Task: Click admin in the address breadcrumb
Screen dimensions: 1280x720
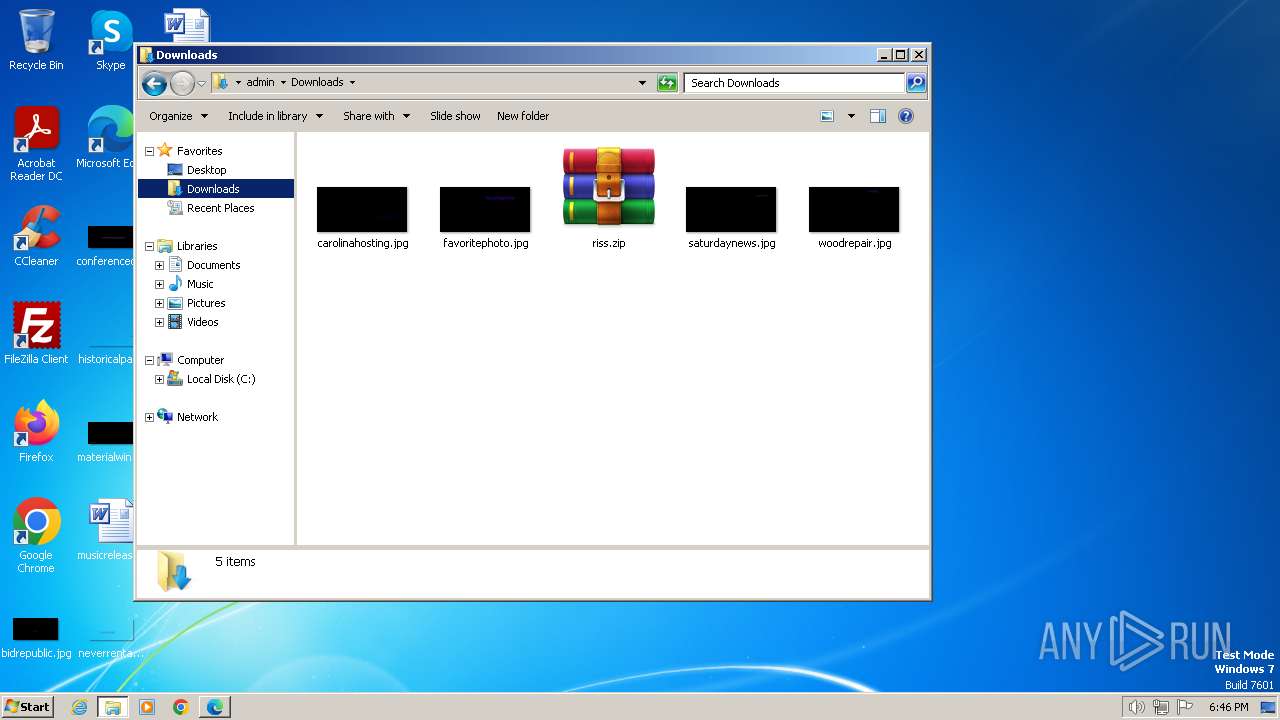Action: coord(260,83)
